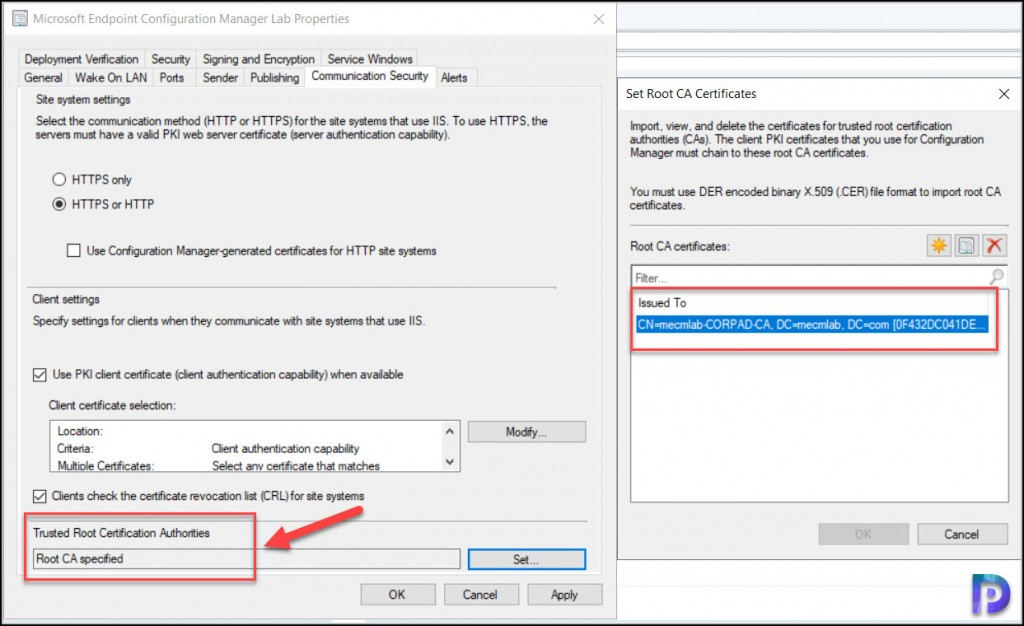Click the Multiple Certificates: row
Screen dimensions: 1024x626
(x=247, y=465)
